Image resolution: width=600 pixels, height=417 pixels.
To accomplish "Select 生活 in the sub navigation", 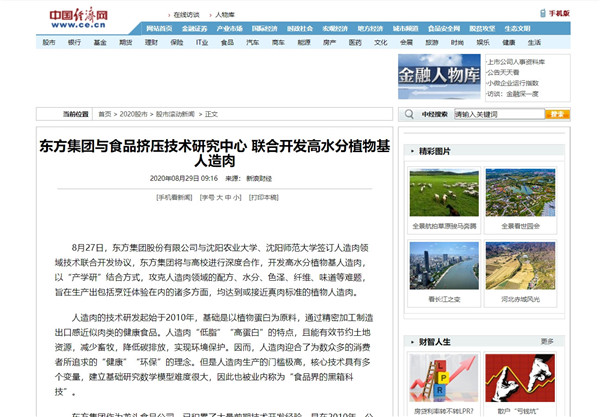I will click(x=534, y=42).
